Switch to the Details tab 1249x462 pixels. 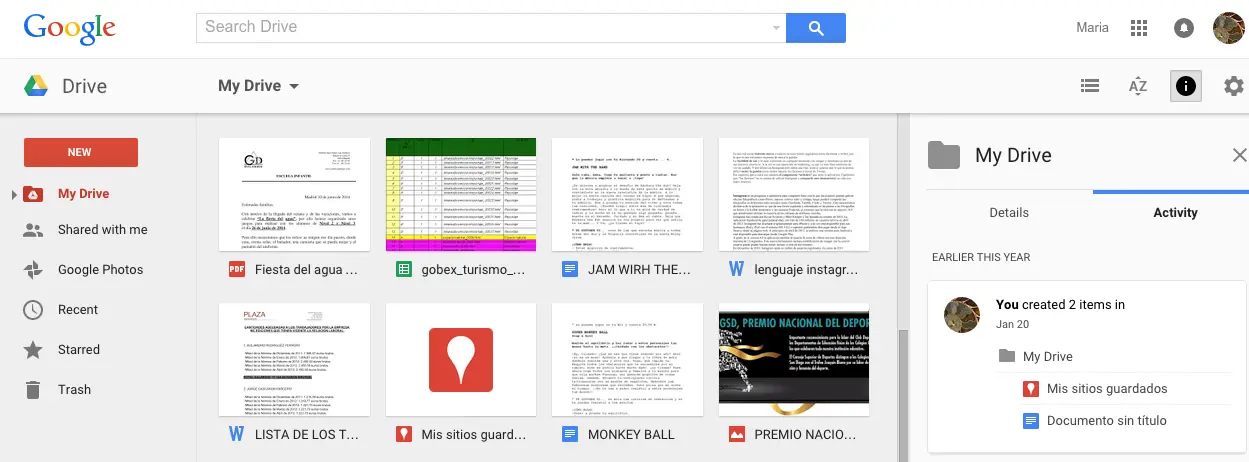[1009, 212]
